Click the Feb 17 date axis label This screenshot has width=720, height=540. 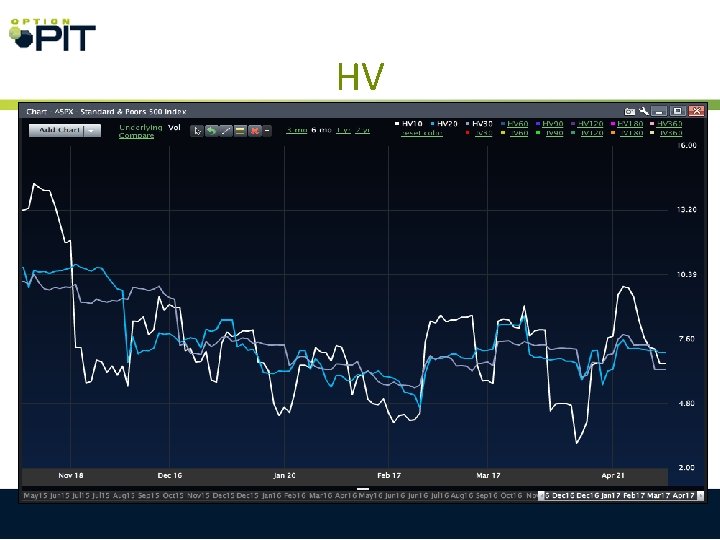[389, 475]
